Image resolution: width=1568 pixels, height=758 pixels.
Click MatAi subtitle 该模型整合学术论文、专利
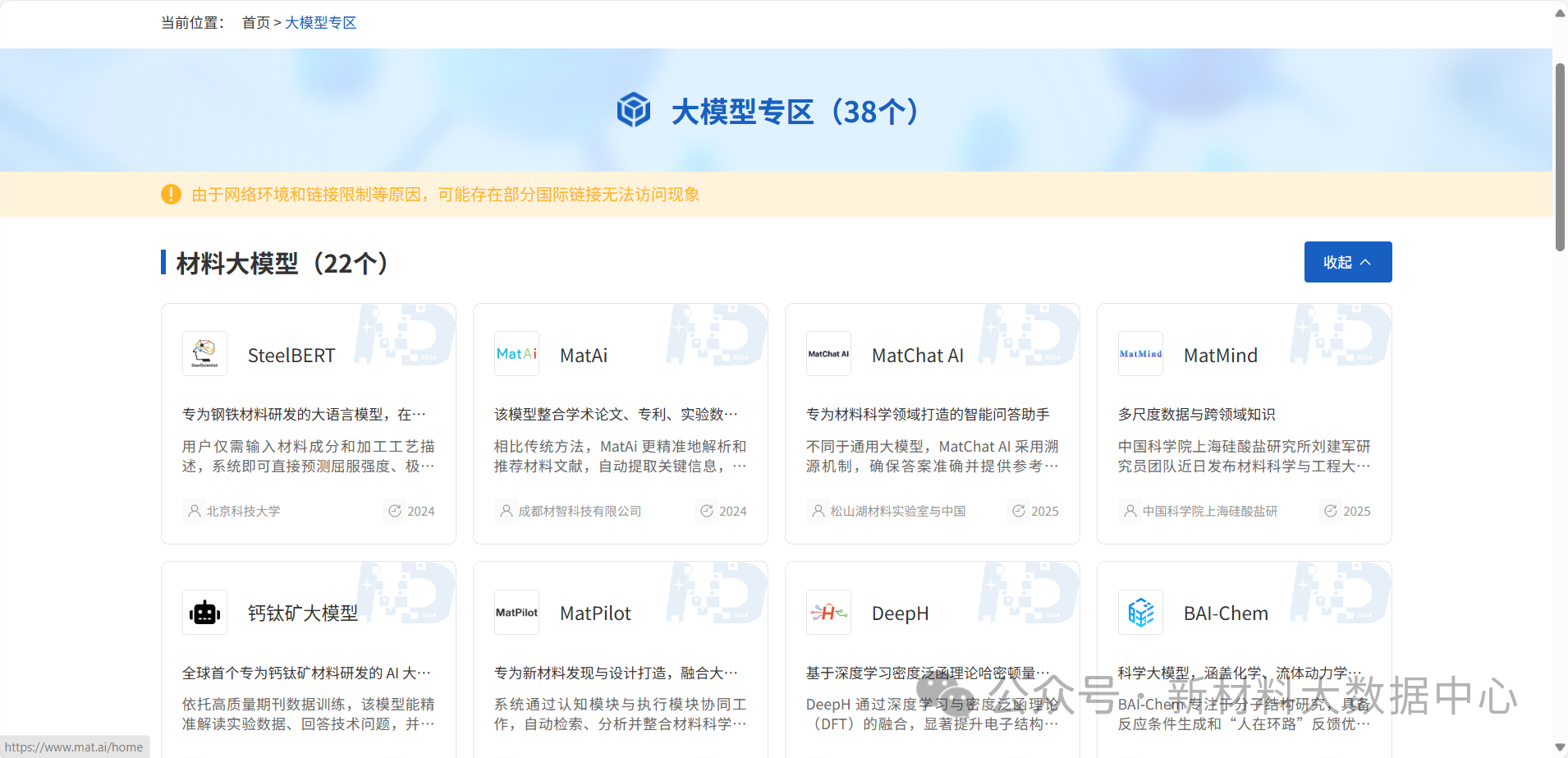click(x=617, y=415)
